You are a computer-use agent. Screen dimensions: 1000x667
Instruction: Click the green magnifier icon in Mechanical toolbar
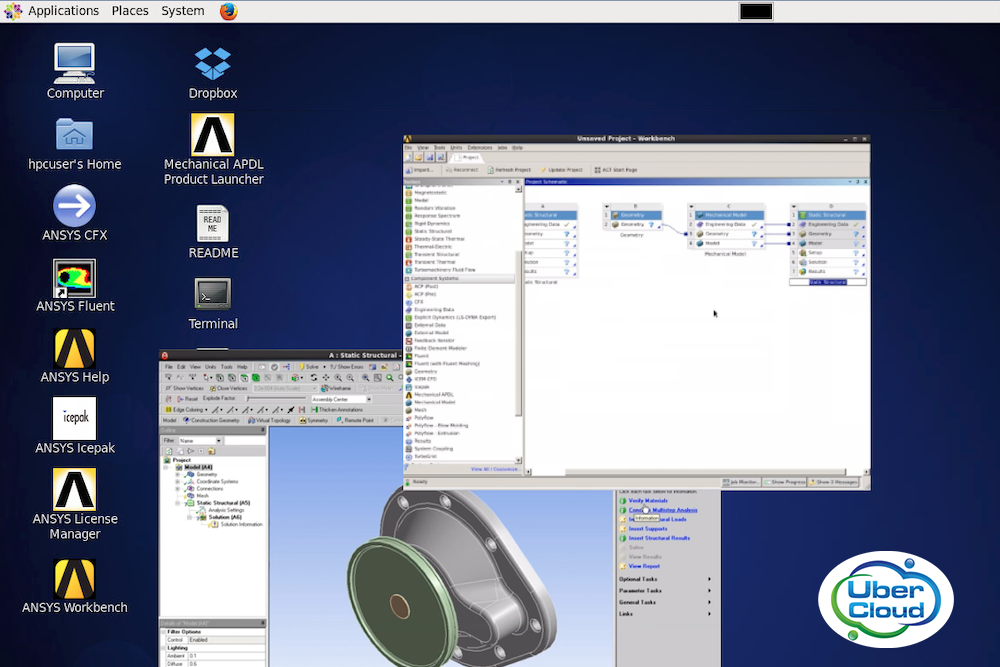click(390, 377)
